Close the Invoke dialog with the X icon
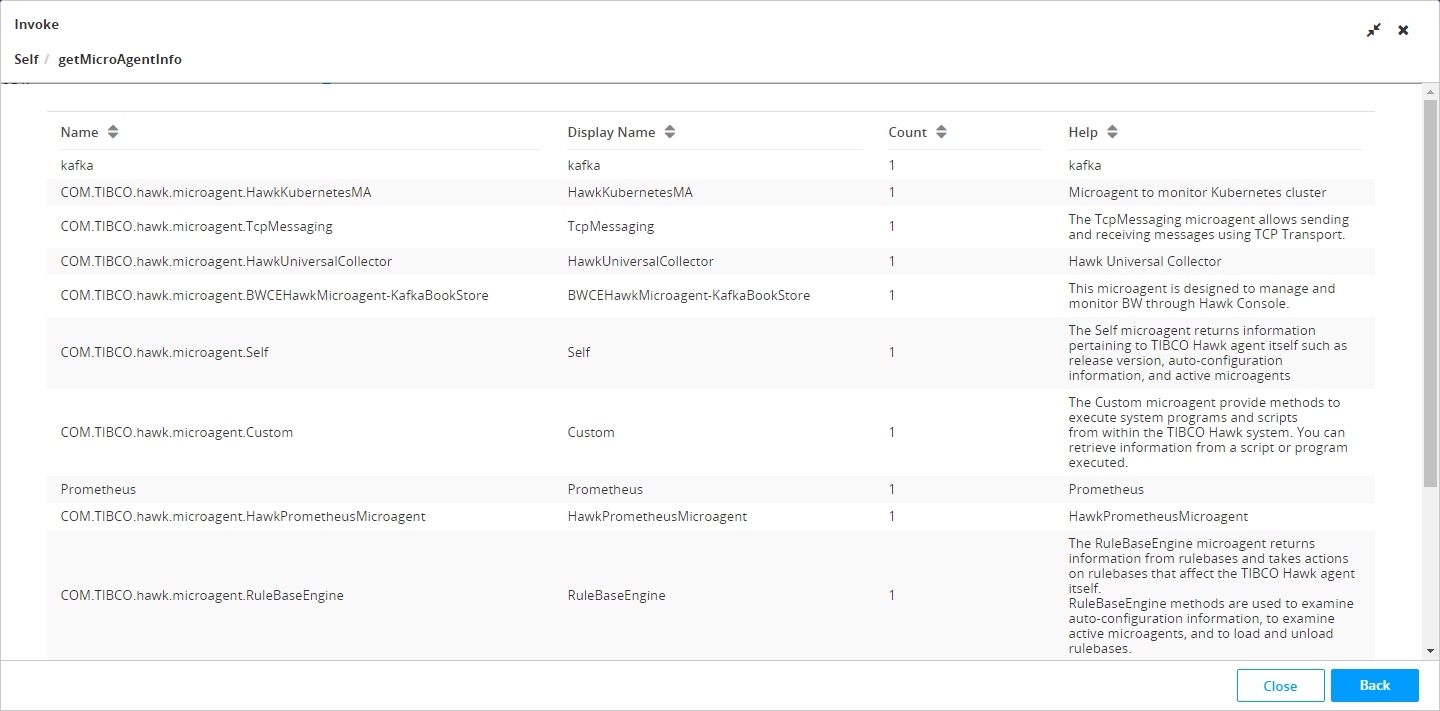 click(1403, 30)
